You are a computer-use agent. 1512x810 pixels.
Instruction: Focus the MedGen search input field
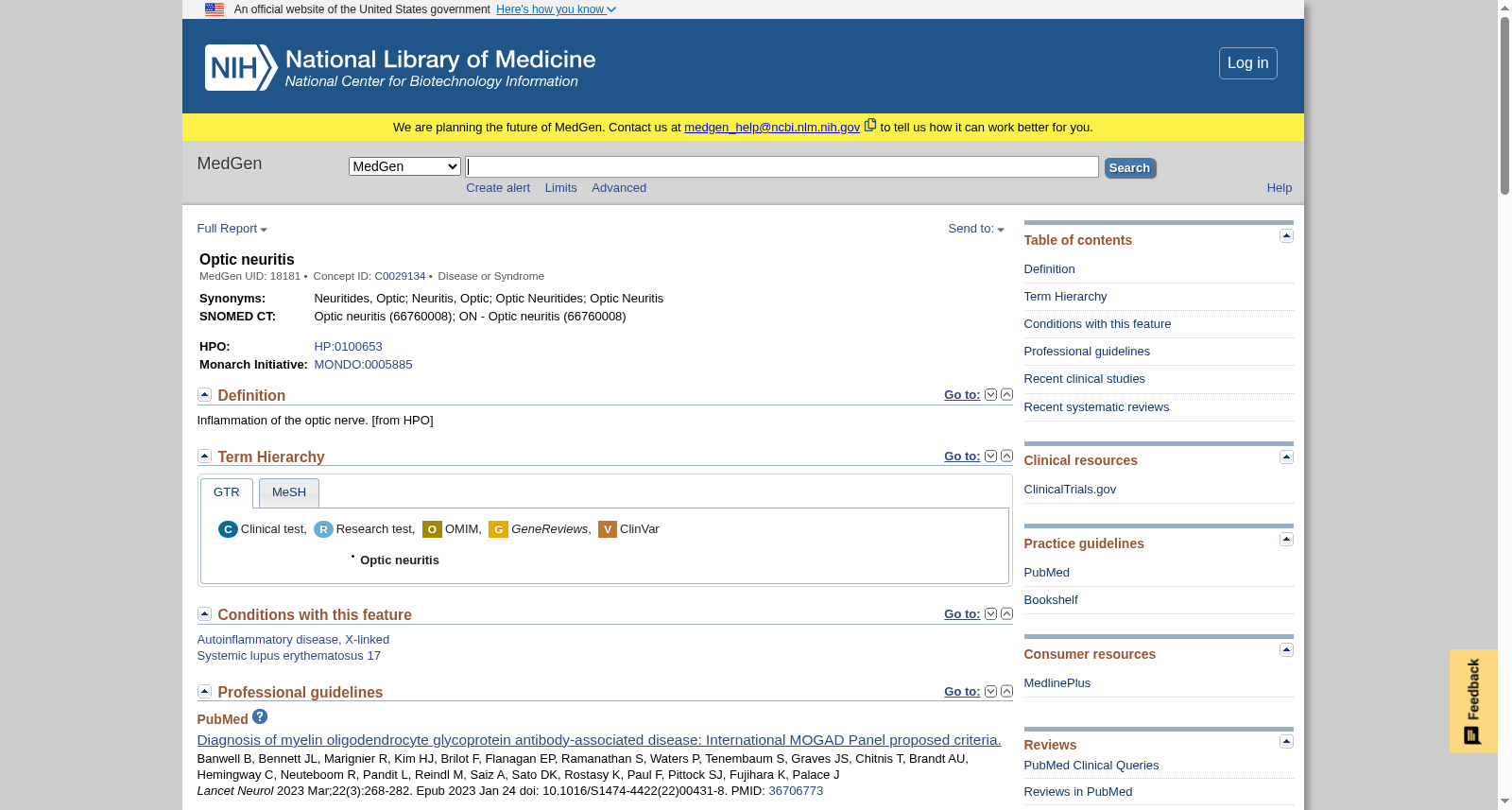pos(782,167)
